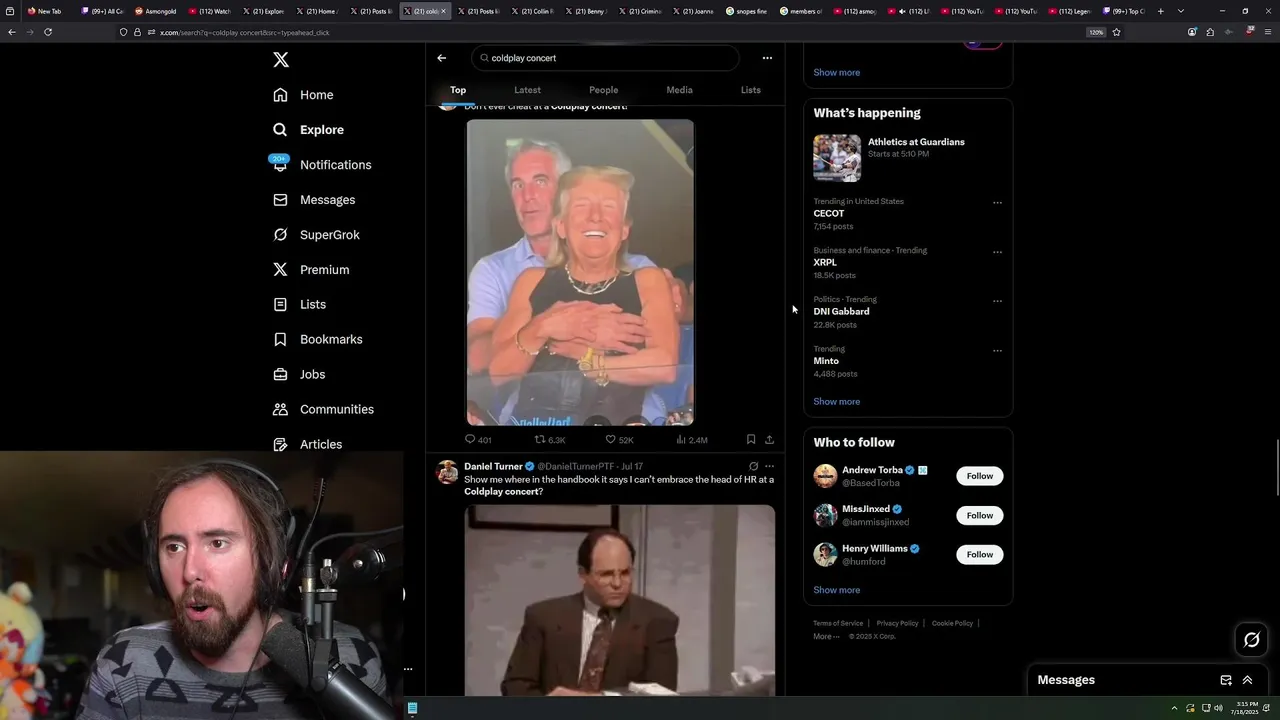Repost the post with 6.3K reposts

[x=550, y=440]
